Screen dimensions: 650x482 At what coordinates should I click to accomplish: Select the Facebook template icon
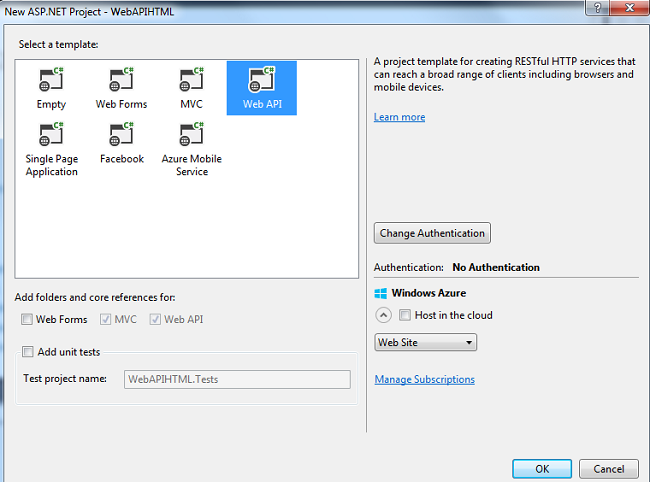pyautogui.click(x=121, y=134)
